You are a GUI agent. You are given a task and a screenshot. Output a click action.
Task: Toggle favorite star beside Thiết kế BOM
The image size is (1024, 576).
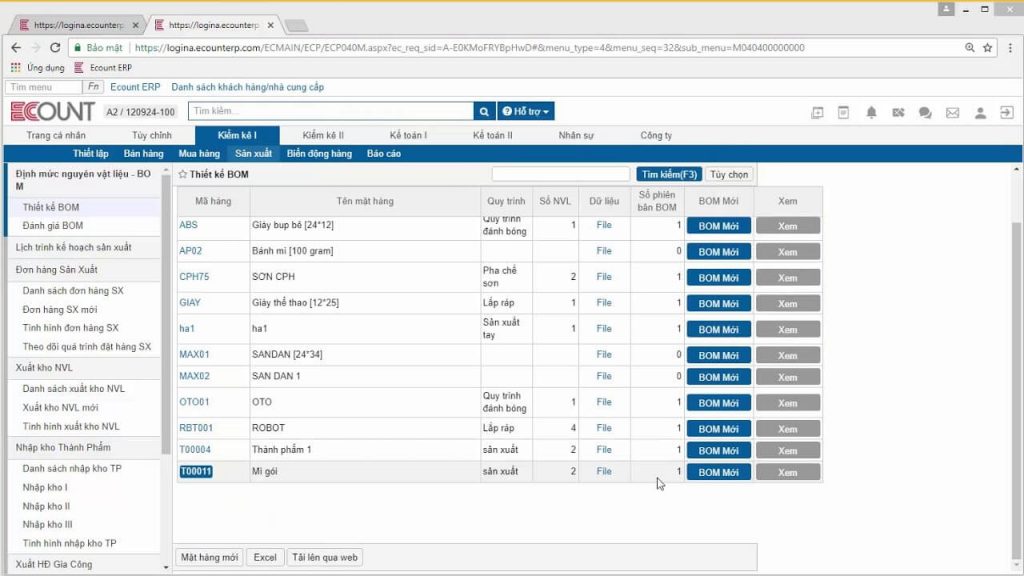(183, 174)
